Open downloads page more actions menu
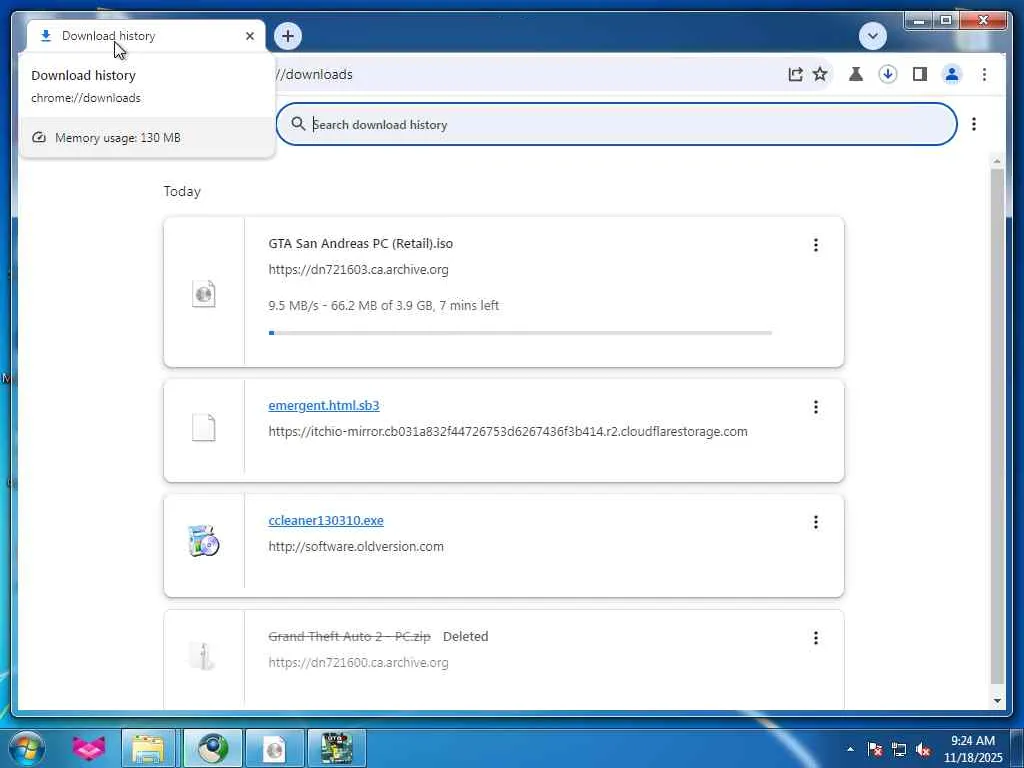 click(974, 124)
